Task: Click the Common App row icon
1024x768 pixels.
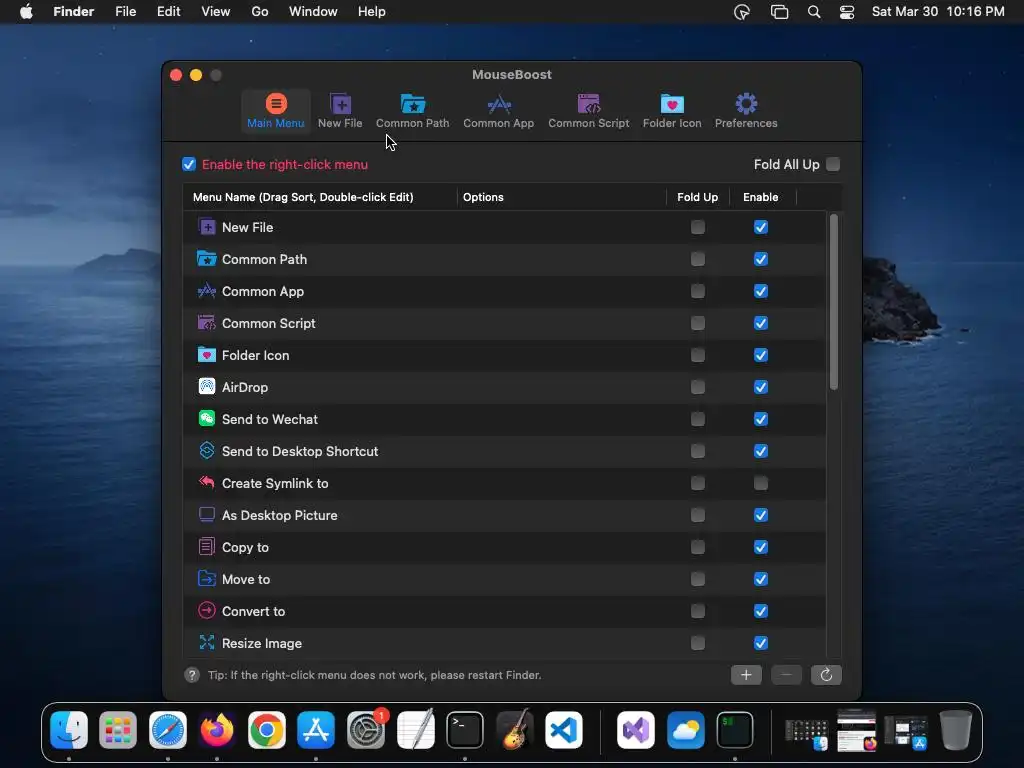Action: [206, 291]
